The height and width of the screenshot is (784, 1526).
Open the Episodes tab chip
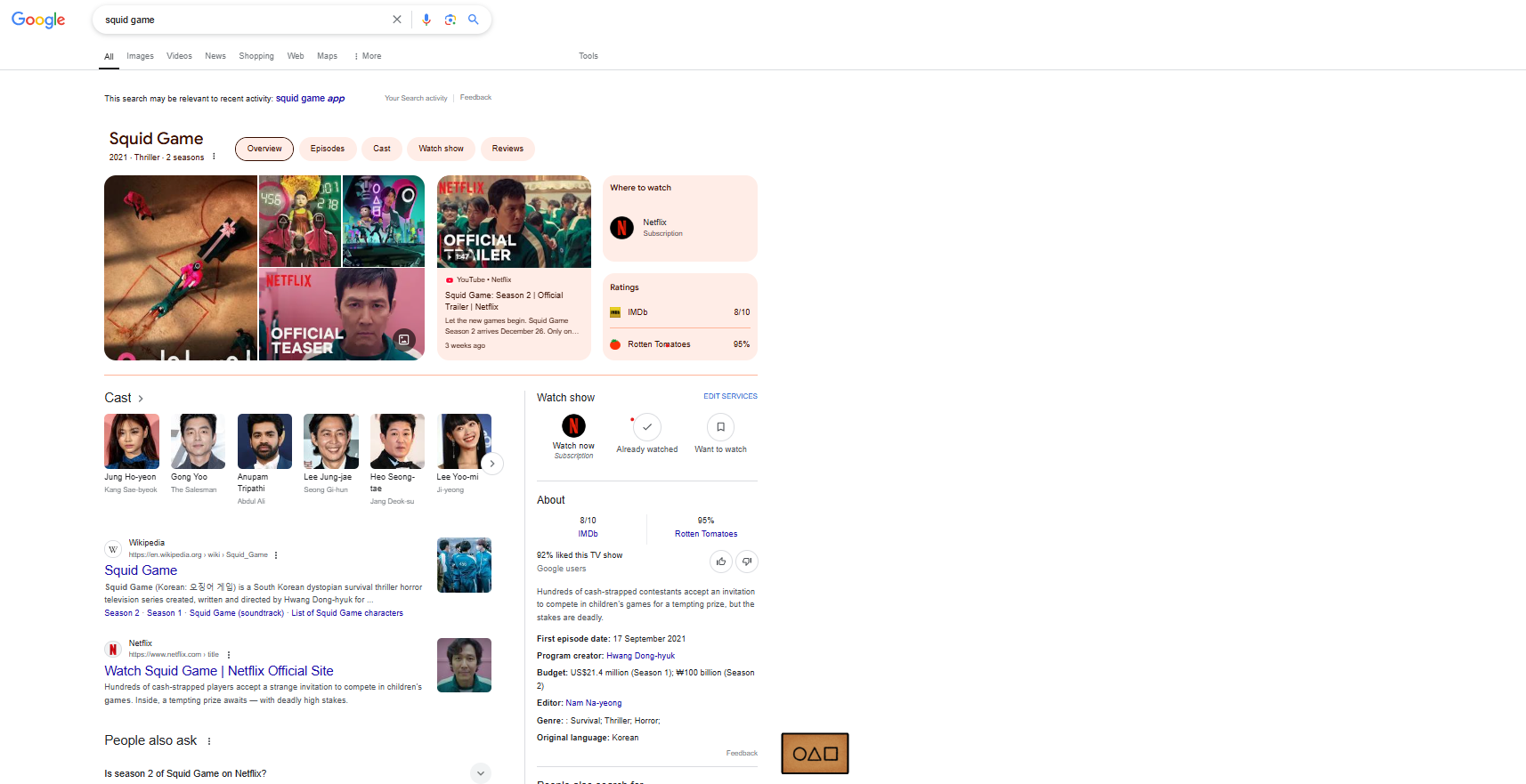(x=328, y=149)
